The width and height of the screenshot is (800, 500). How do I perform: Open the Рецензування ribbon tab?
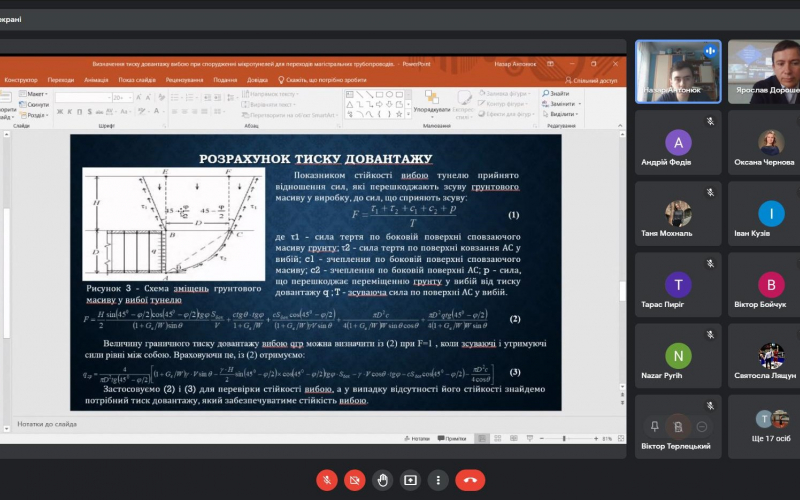(184, 80)
